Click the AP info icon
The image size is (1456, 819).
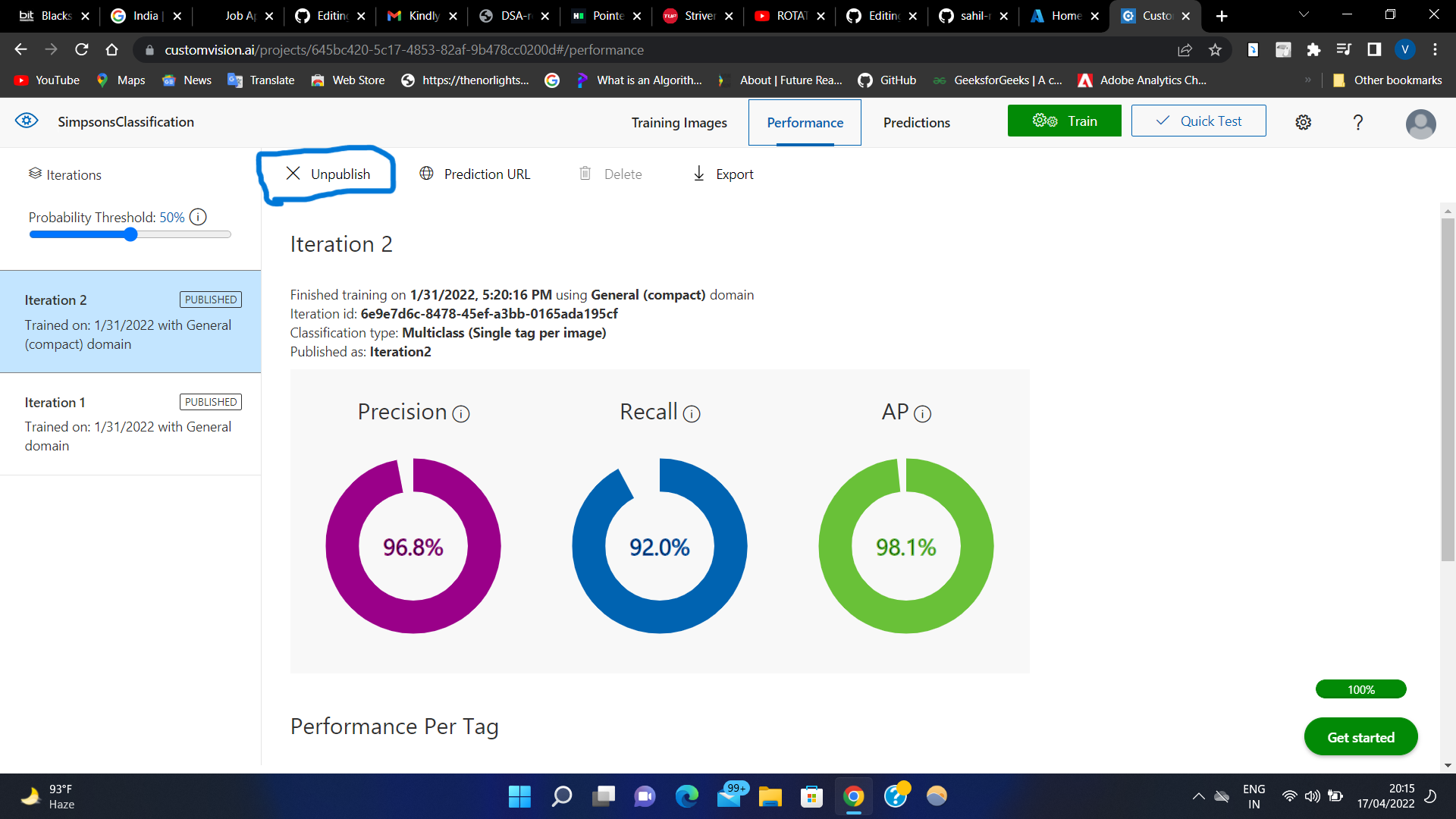(x=922, y=413)
